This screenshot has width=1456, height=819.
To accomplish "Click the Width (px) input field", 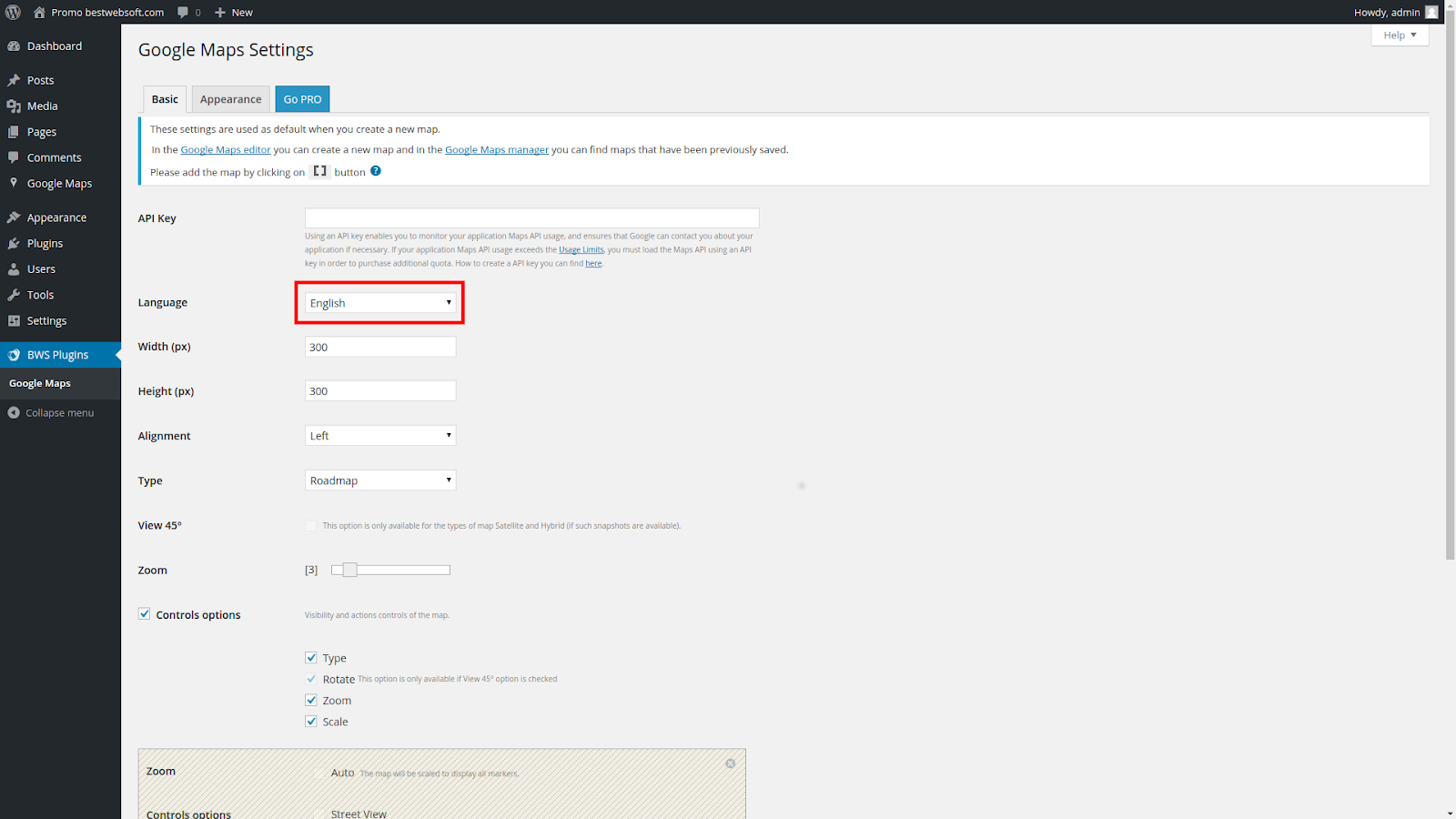I will pyautogui.click(x=380, y=347).
